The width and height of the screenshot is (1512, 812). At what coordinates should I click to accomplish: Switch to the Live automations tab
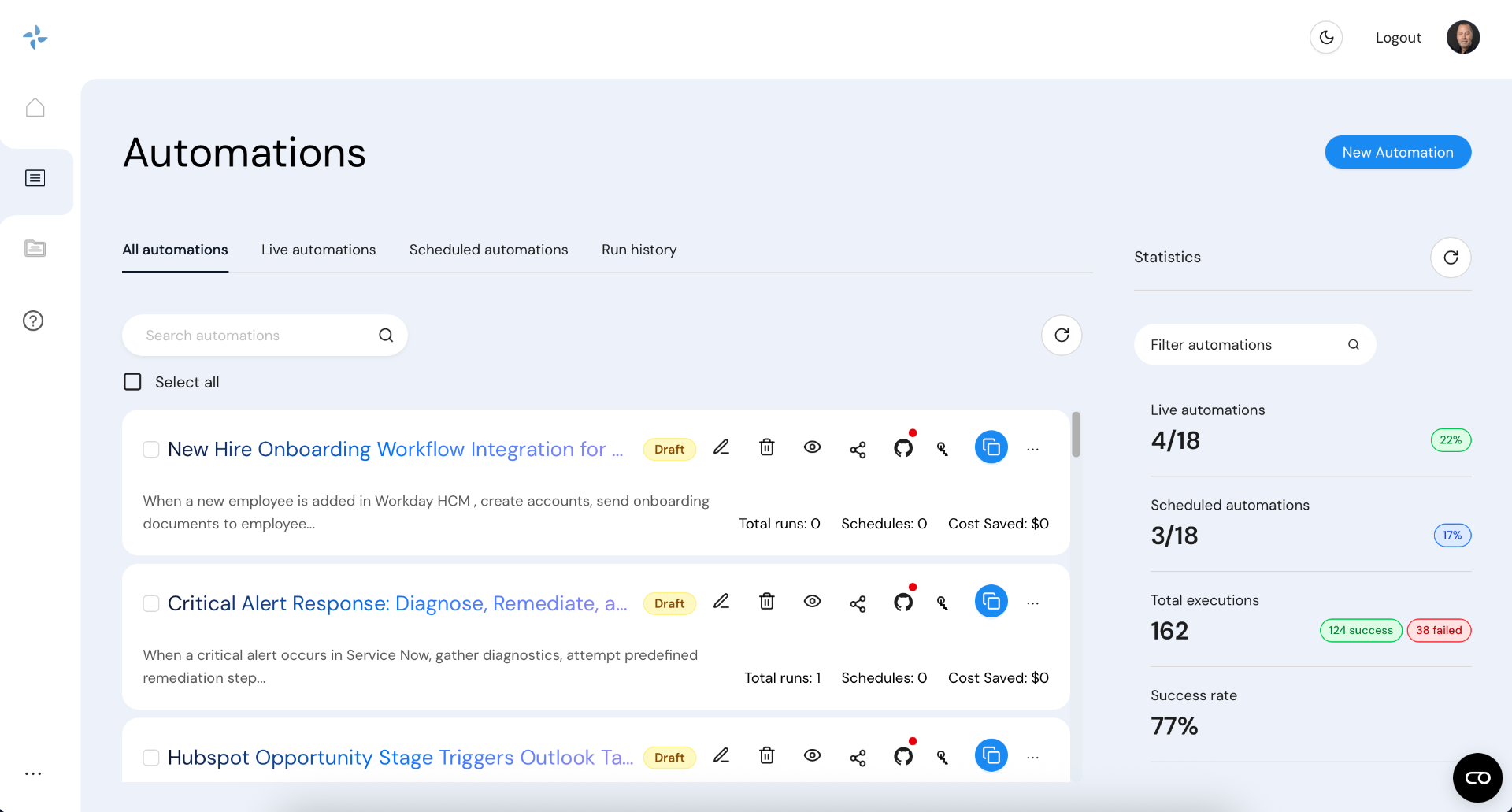pos(318,250)
